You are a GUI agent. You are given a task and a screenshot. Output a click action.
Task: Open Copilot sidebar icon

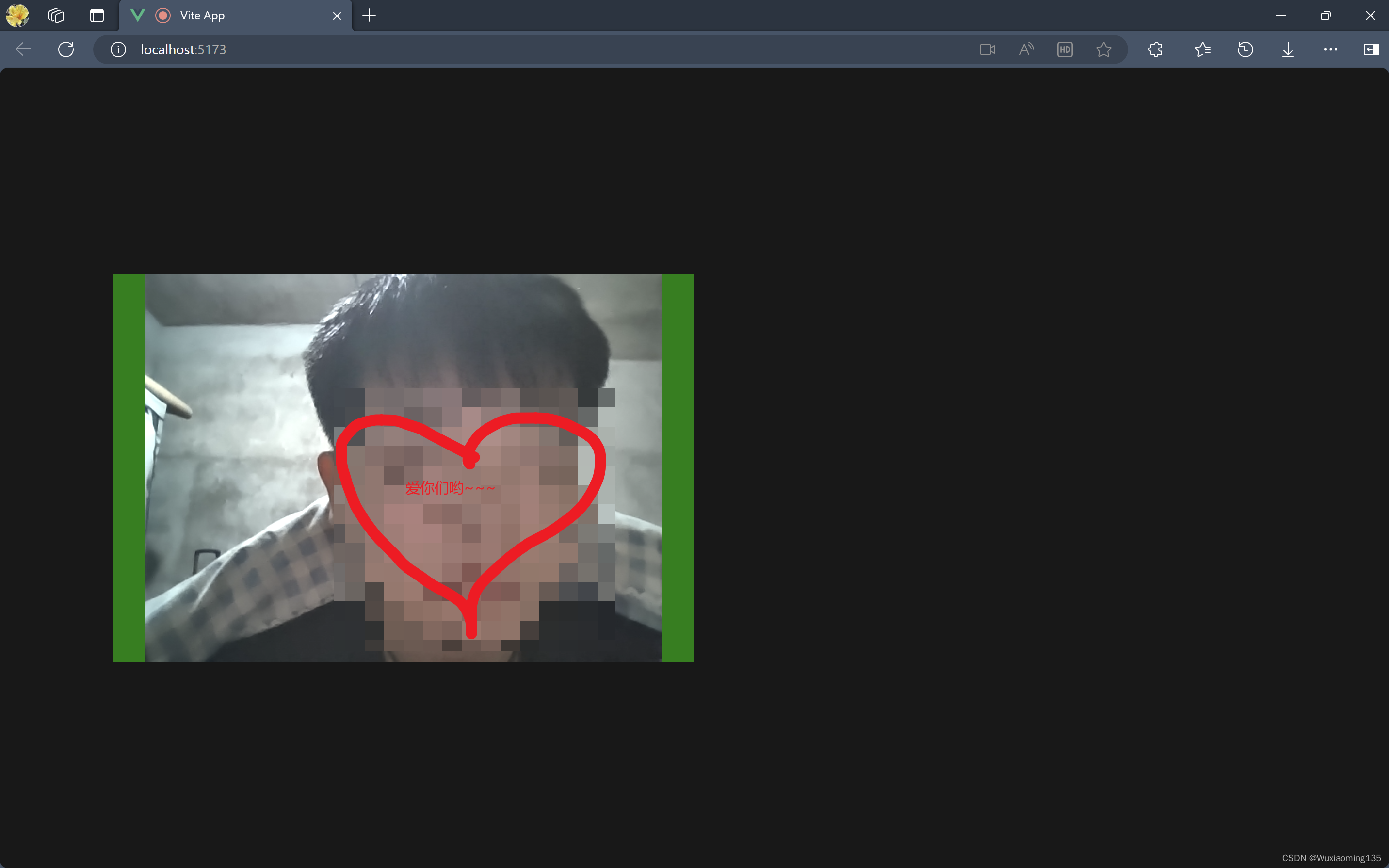point(1372,49)
